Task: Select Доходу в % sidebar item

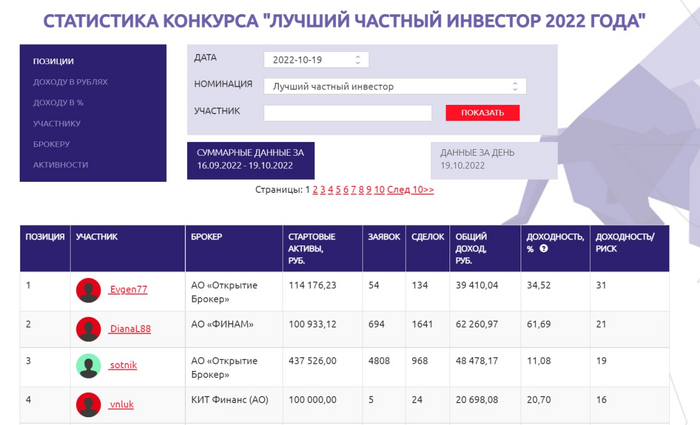Action: tap(58, 103)
